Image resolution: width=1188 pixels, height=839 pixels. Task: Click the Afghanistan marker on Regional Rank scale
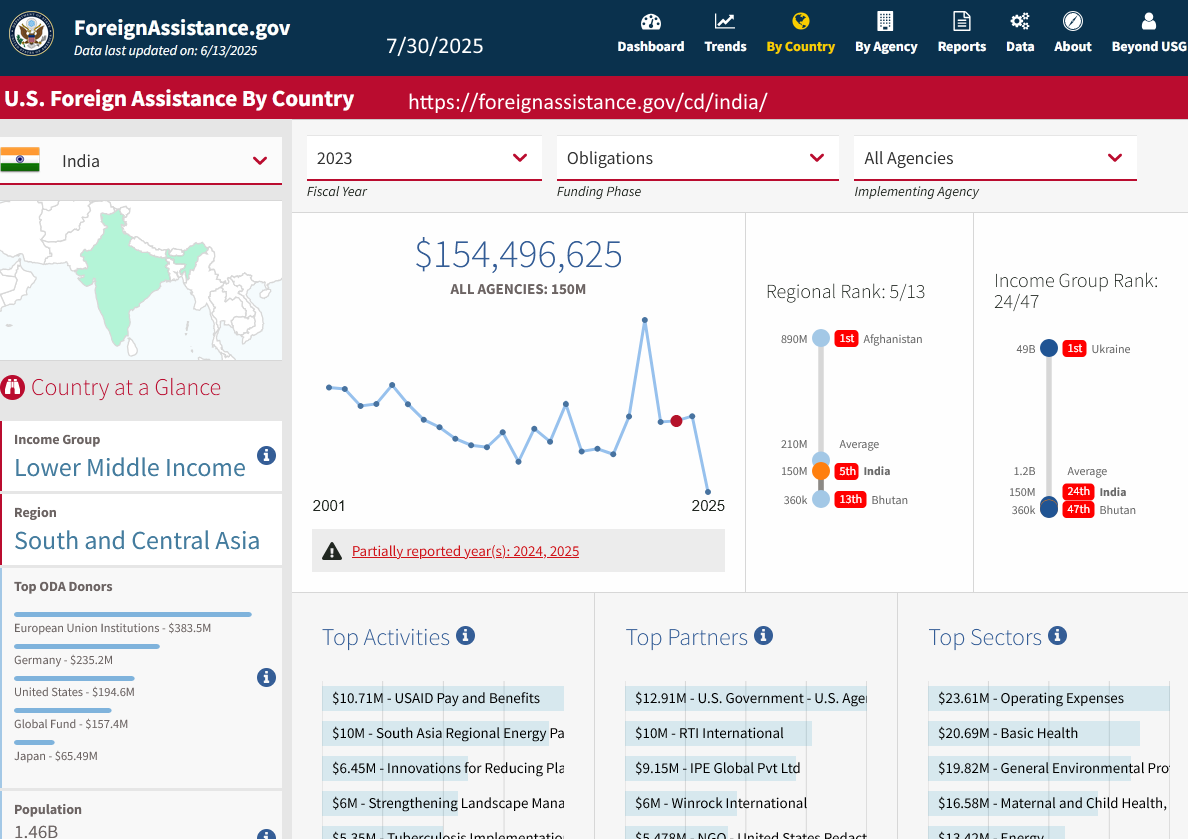tap(821, 338)
